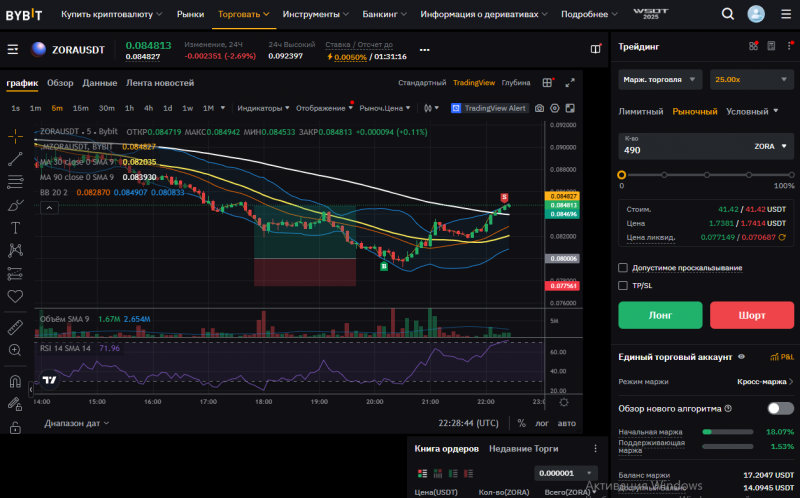This screenshot has height=498, width=800.
Task: Toggle percent scale on chart
Action: coord(521,423)
